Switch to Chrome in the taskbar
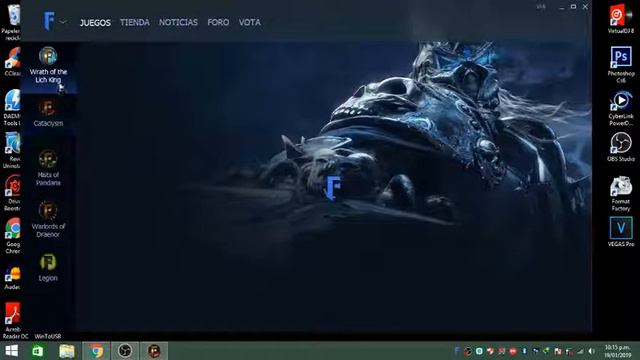 [96, 351]
